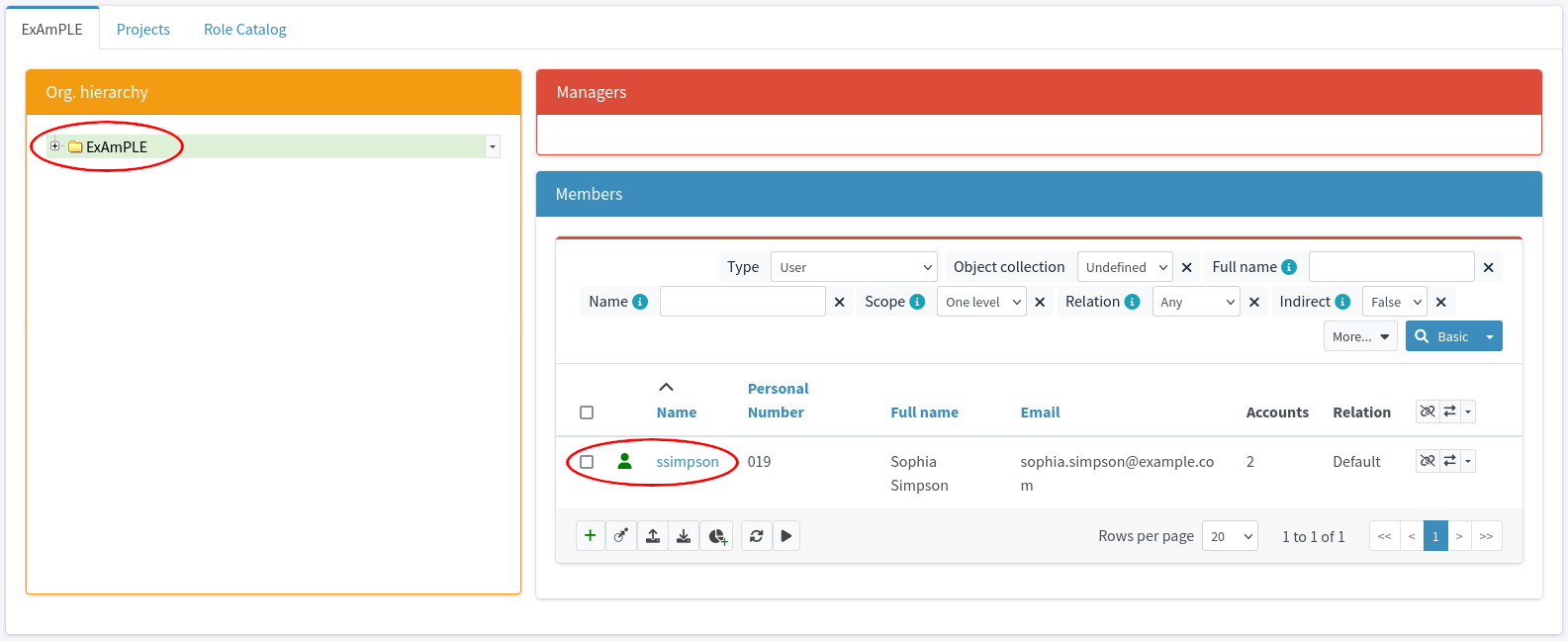Screen dimensions: 1568x641
Task: Click the upload icon in table footer
Action: pos(653,536)
